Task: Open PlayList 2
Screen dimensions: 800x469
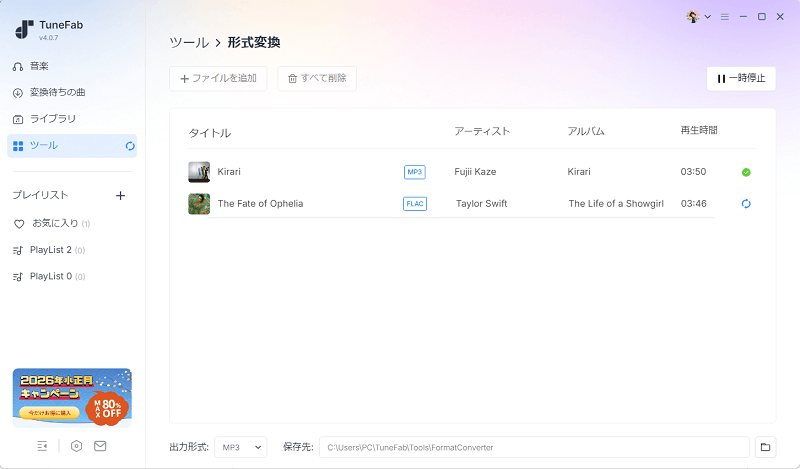Action: (57, 250)
